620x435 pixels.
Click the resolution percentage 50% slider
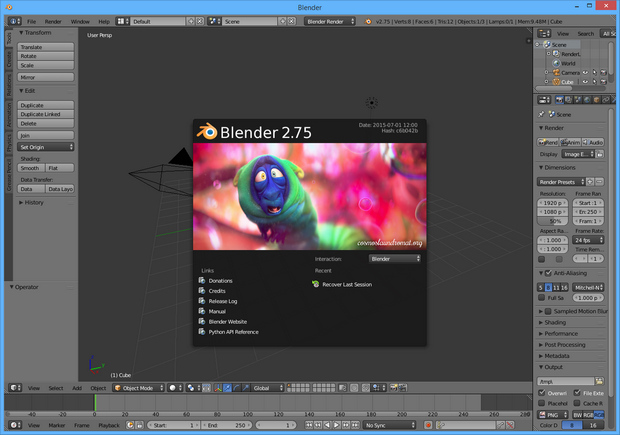pos(552,221)
